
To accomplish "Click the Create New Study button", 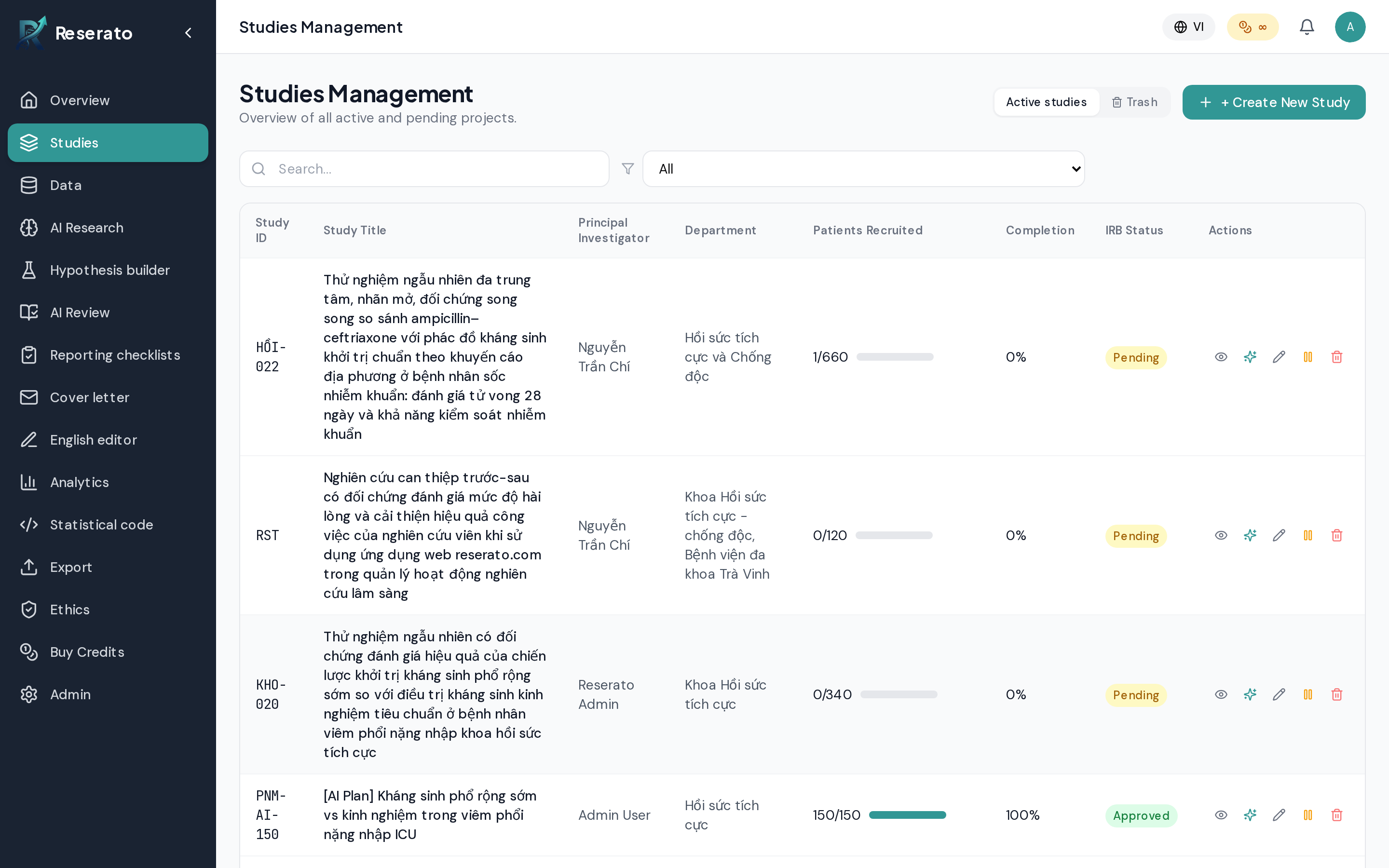I will click(x=1274, y=102).
